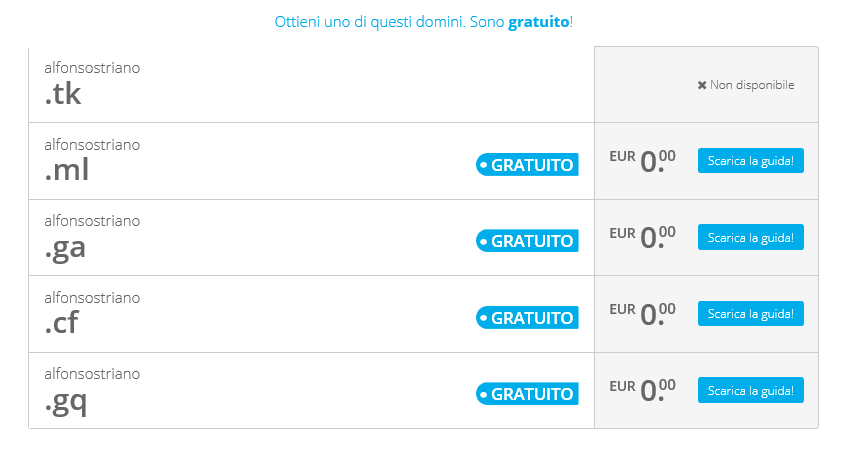Click 'Scarica la guida!' for the .ga domain
850x451 pixels.
point(751,237)
